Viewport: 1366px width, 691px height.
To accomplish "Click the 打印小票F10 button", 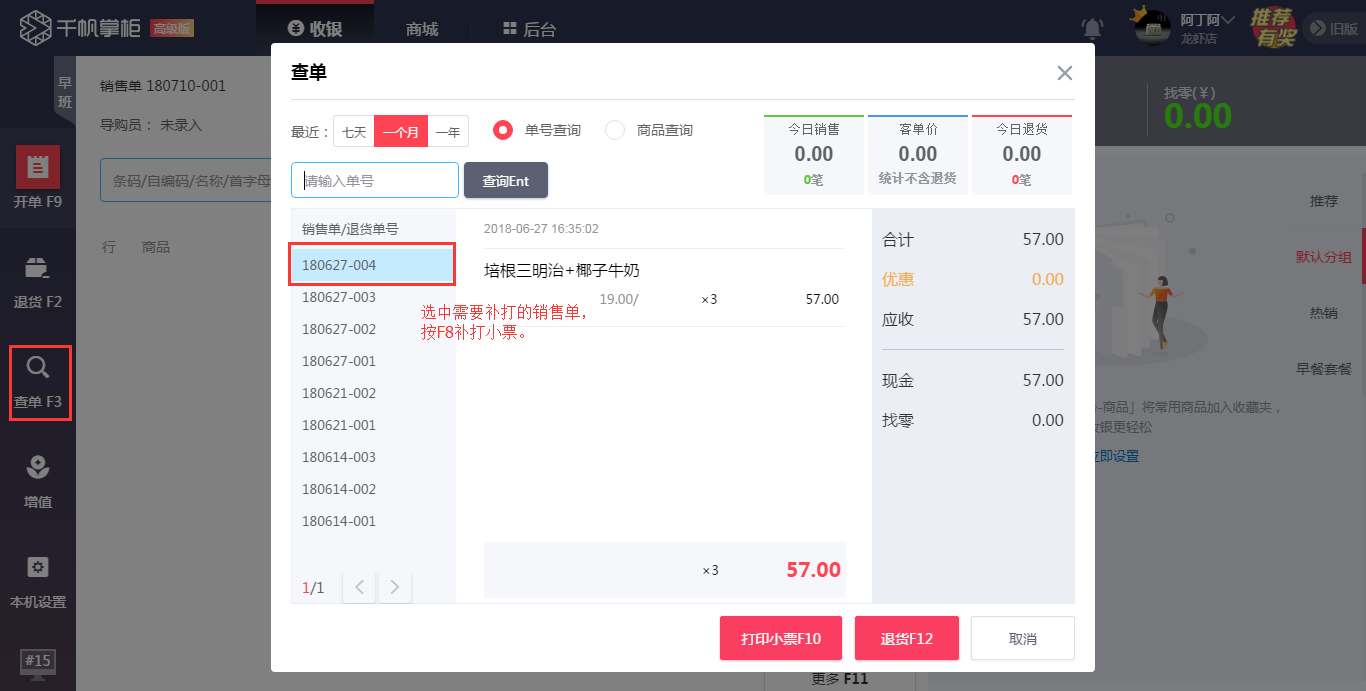I will [x=781, y=637].
